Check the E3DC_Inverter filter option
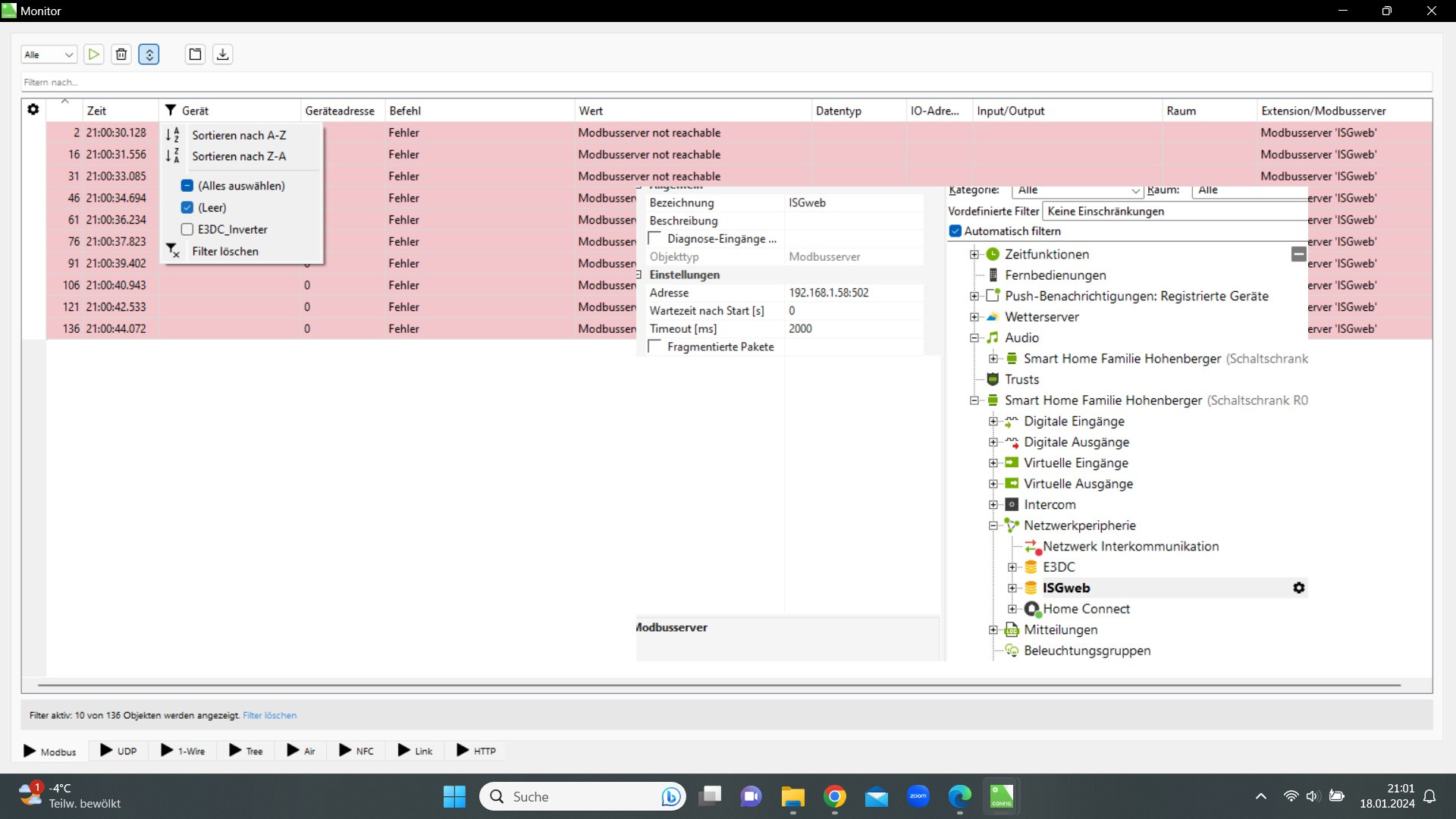 [x=187, y=229]
